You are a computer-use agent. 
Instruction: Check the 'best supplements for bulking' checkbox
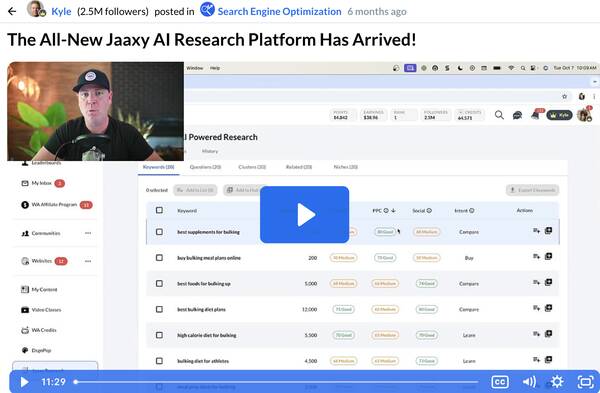(159, 232)
